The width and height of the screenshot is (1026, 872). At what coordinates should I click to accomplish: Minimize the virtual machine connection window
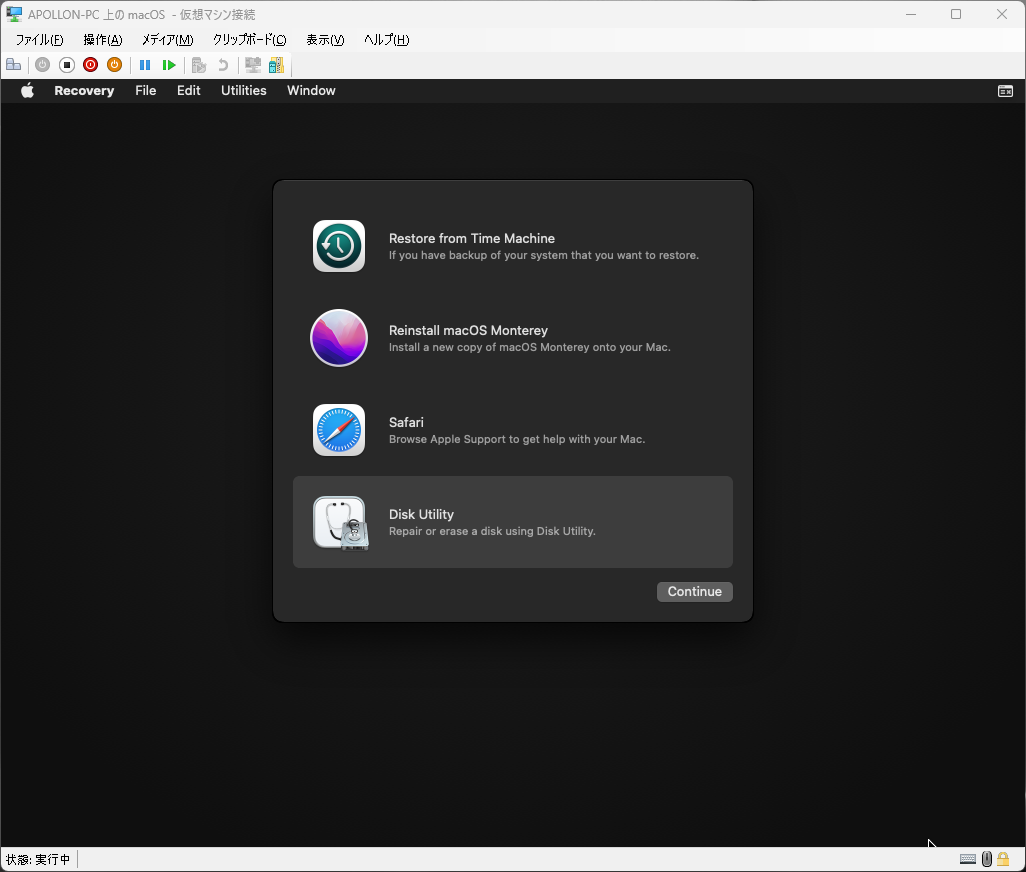coord(911,14)
